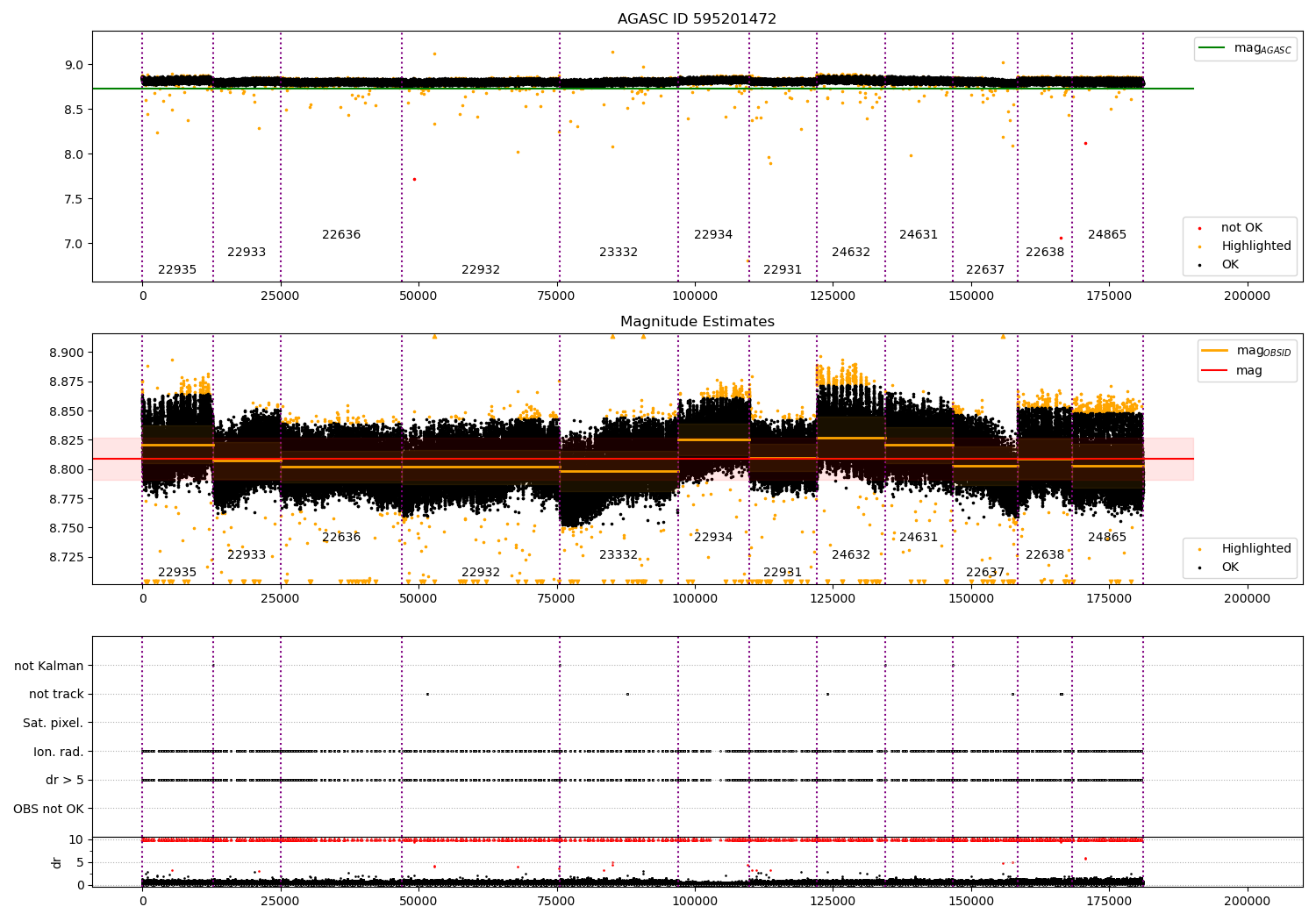Click the "8.750" y-axis tick in middle plot
This screenshot has height=921, width=1316.
point(68,528)
